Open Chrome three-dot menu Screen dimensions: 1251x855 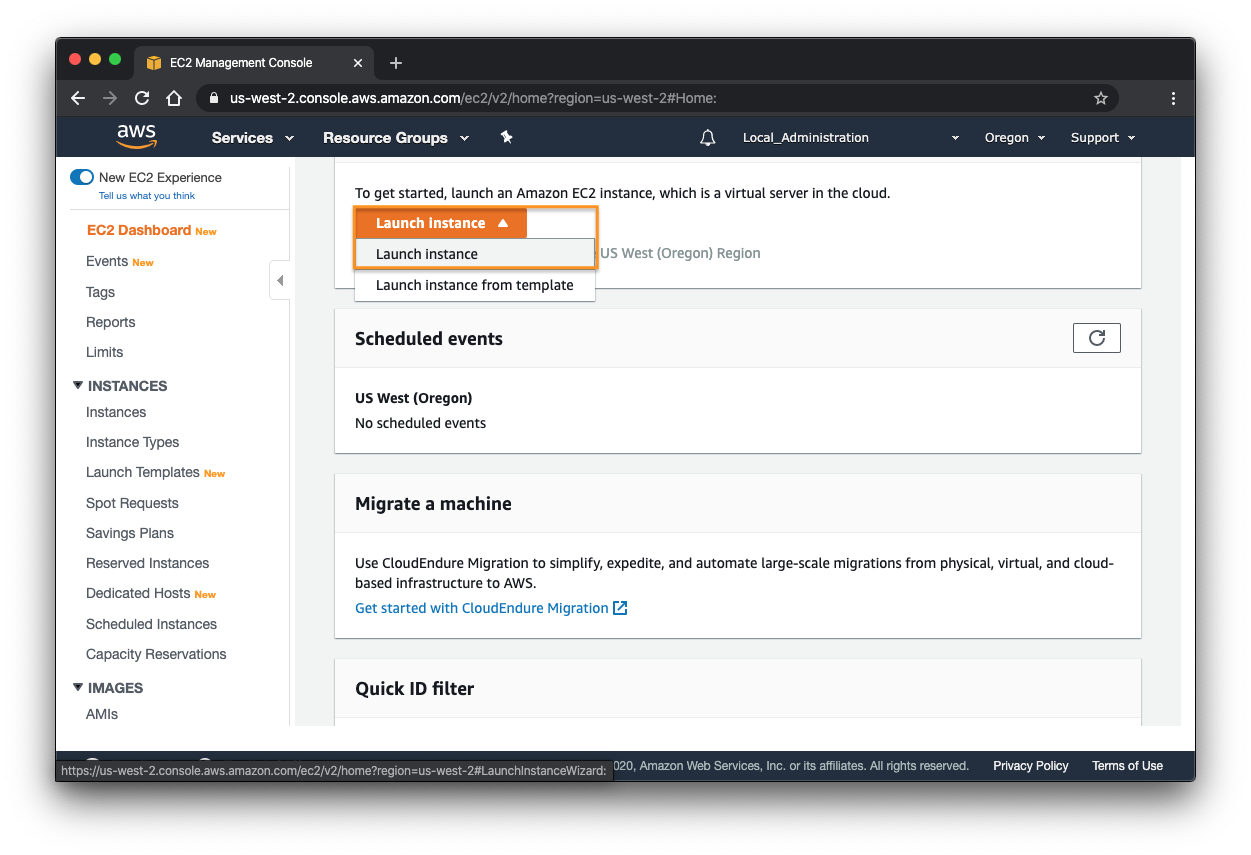pos(1173,98)
